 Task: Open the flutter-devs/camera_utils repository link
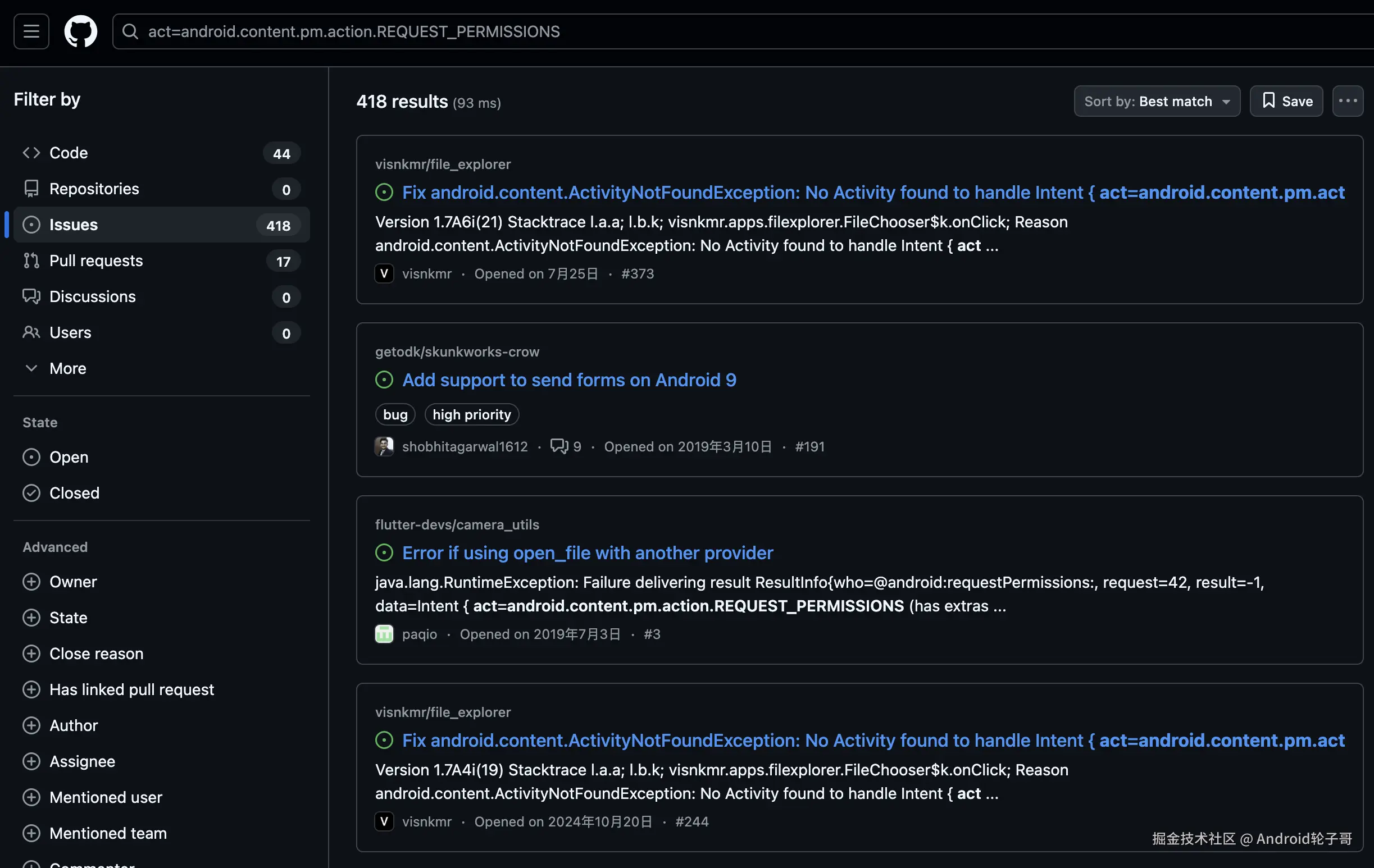click(457, 524)
